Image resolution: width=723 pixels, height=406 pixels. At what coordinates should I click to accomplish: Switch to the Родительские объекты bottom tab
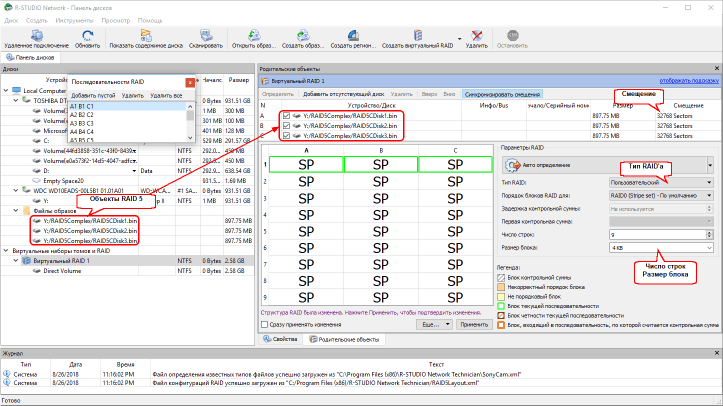[x=344, y=339]
